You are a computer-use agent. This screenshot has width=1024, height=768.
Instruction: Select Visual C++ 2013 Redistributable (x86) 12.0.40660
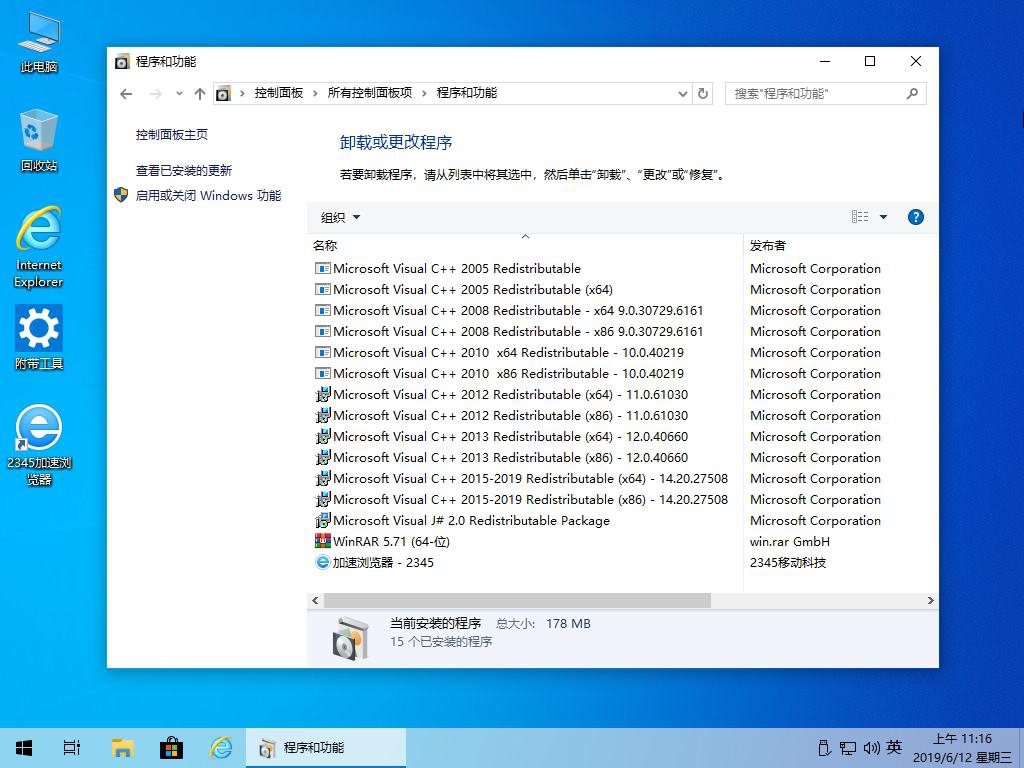510,457
